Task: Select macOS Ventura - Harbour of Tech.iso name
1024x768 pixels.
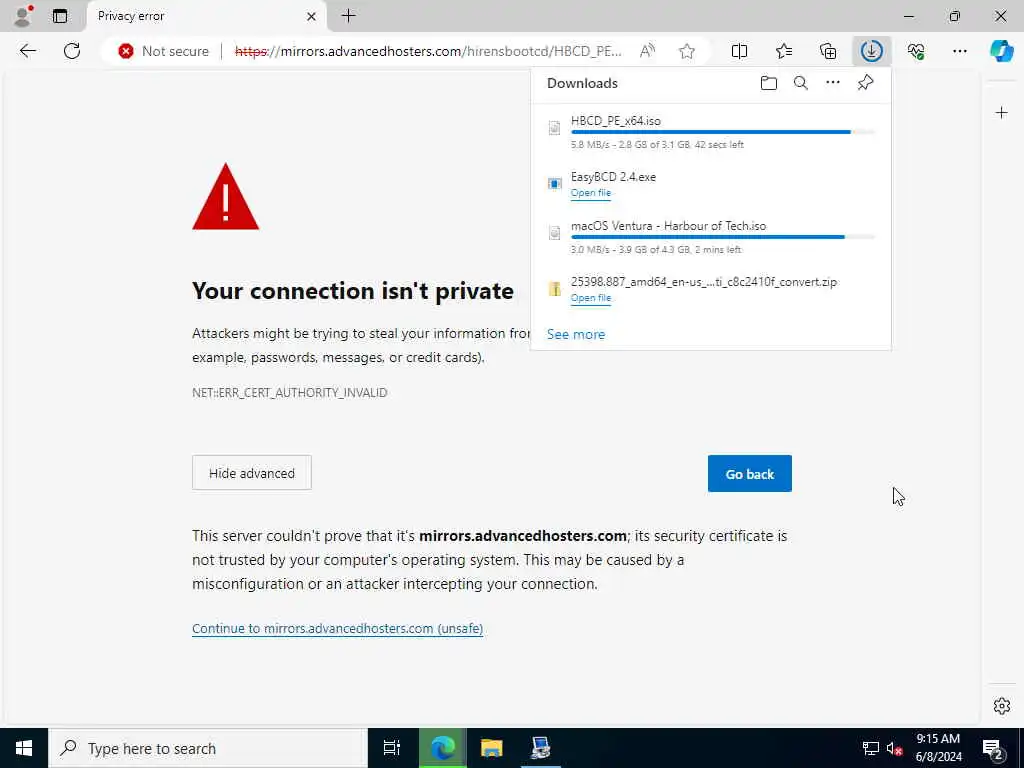Action: coord(669,226)
